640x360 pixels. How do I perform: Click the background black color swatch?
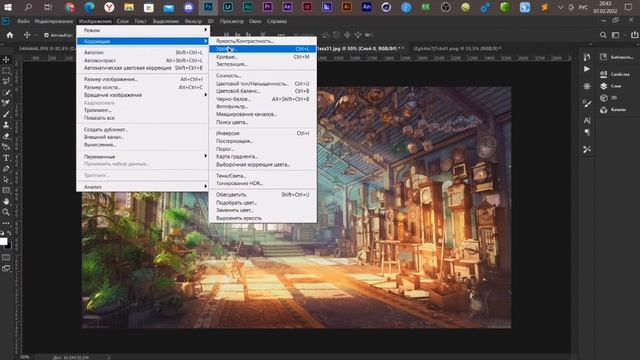(x=9, y=246)
